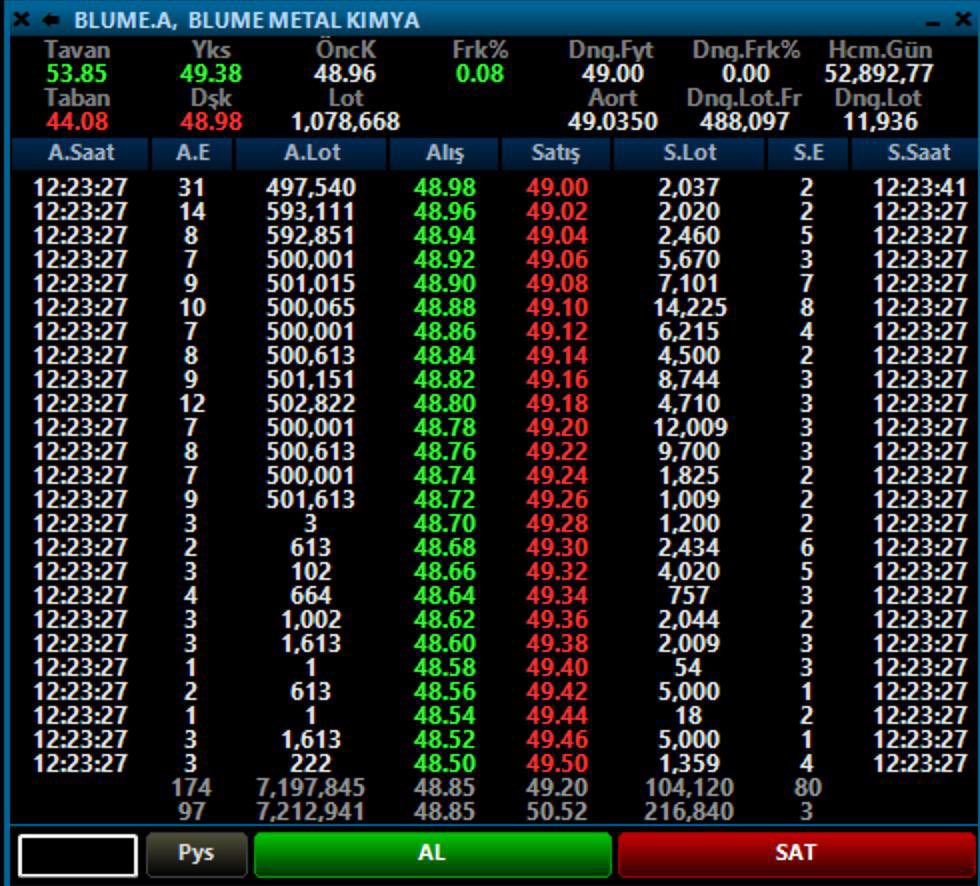Select best bid price 48.98

[444, 188]
